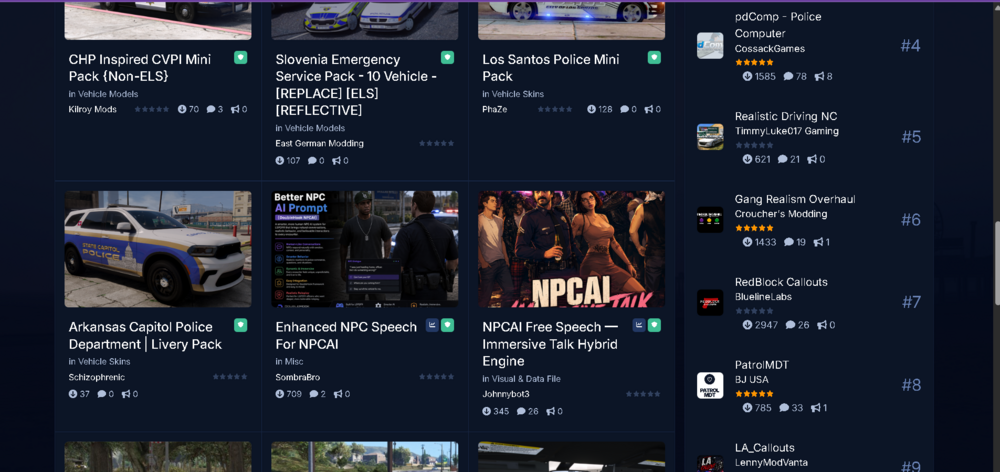Click download icon on Los Santos Police Mini Pack
Viewport: 1000px width, 472px height.
coord(591,109)
